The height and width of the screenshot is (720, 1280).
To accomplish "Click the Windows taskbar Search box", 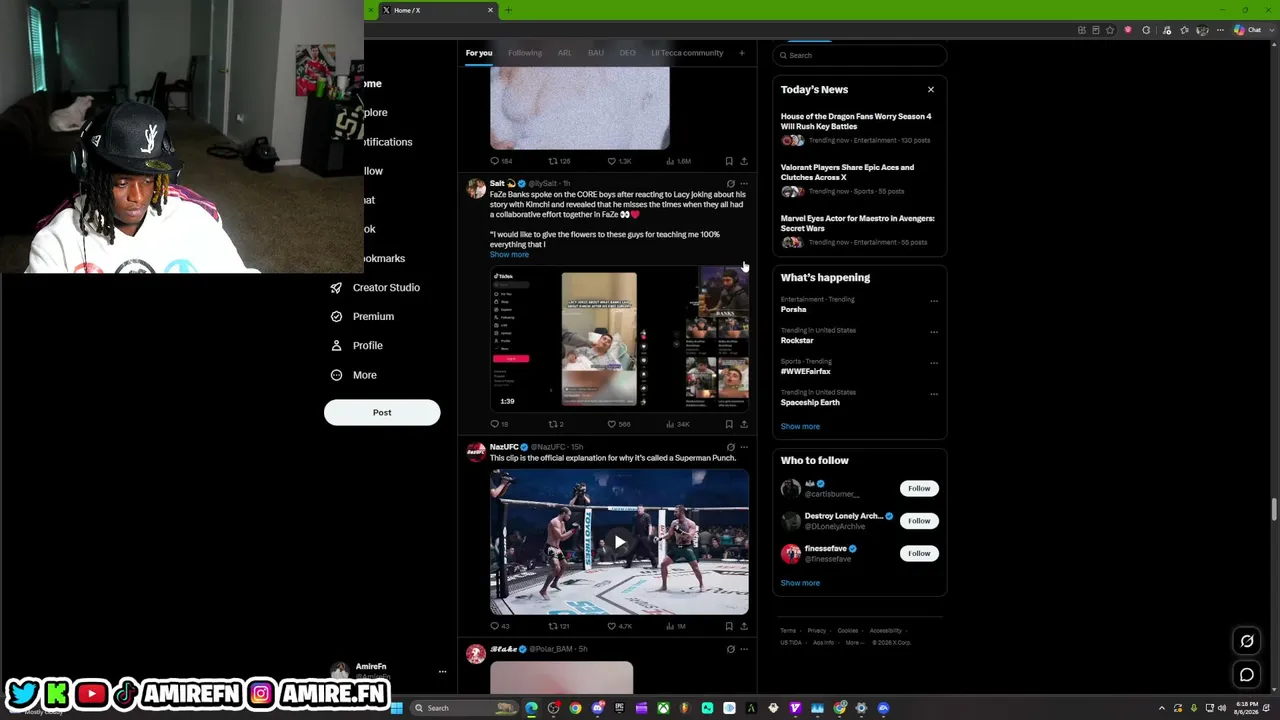I will click(x=464, y=708).
